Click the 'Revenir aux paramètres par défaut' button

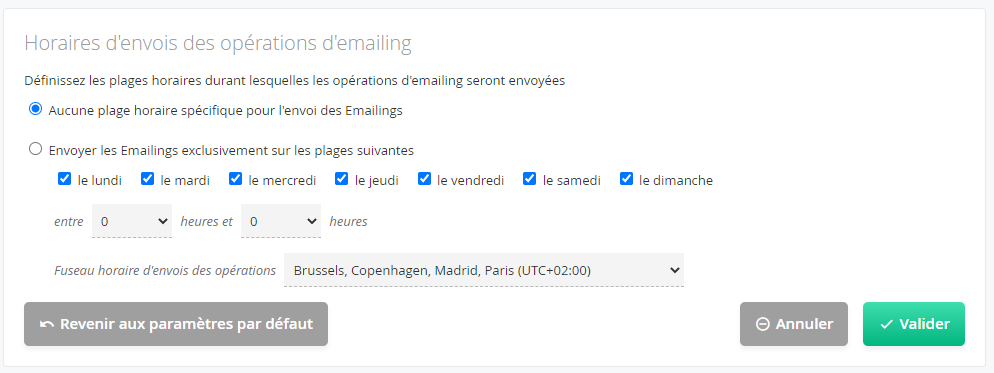tap(176, 324)
